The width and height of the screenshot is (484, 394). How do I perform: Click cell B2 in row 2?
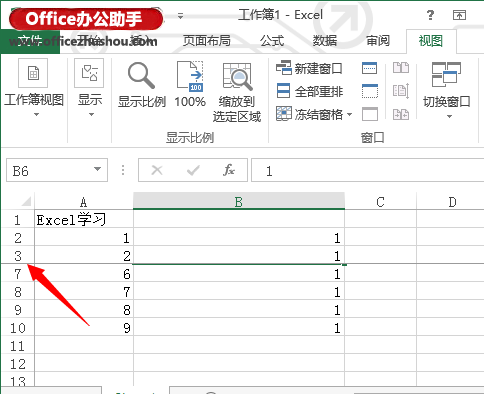pos(239,238)
